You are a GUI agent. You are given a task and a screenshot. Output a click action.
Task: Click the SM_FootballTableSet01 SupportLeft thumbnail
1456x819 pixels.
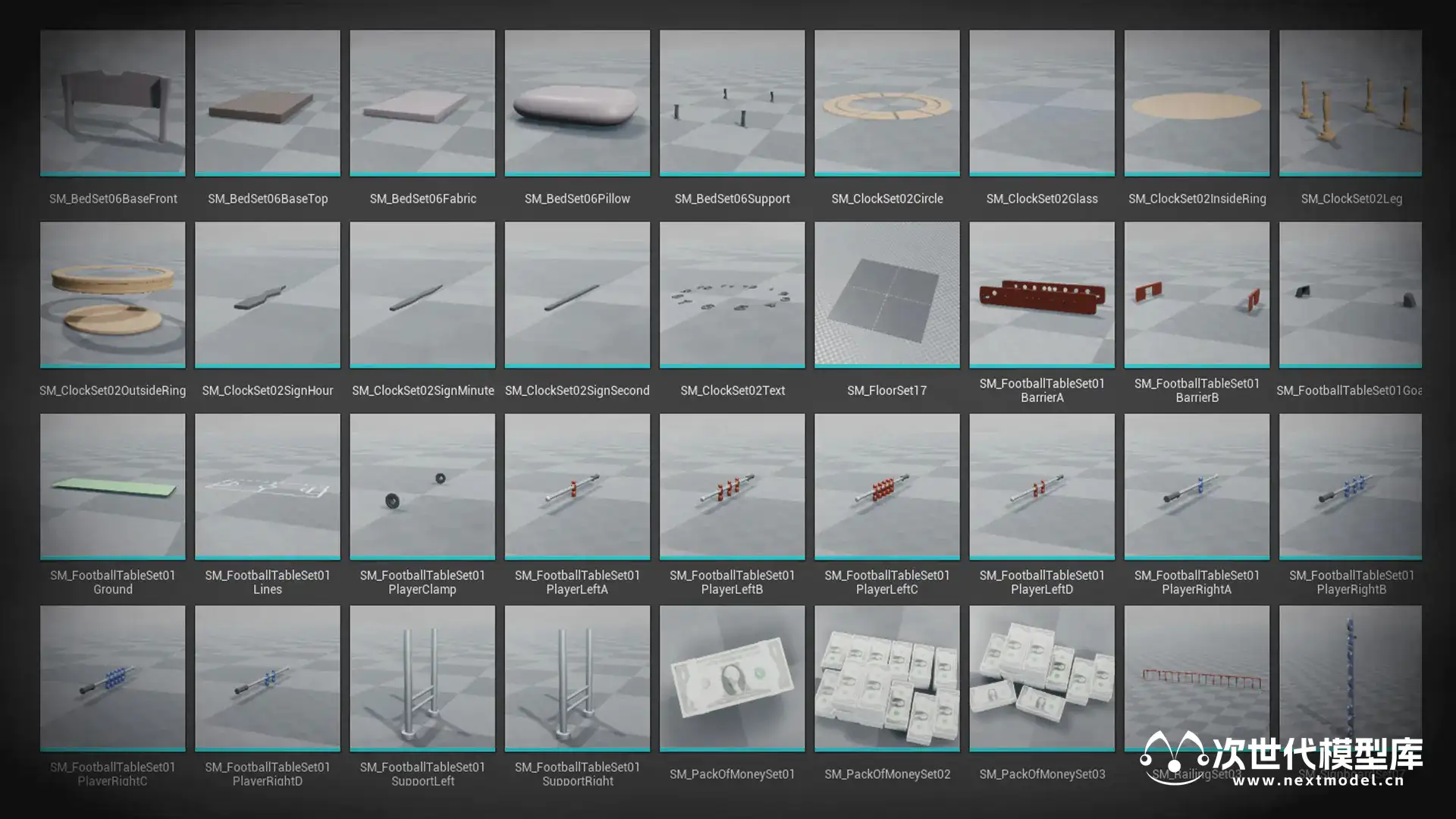coord(422,679)
